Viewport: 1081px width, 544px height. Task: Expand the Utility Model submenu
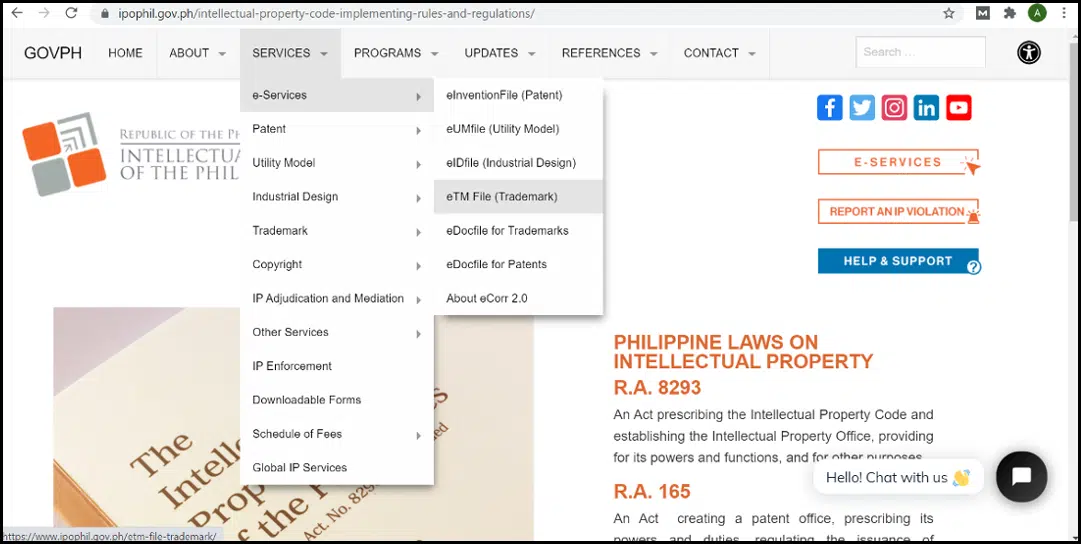[336, 163]
